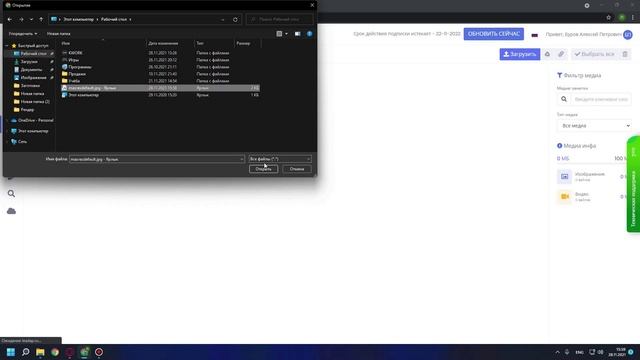This screenshot has width=640, height=360.
Task: Open Chrome from the taskbar
Action: tap(55, 352)
